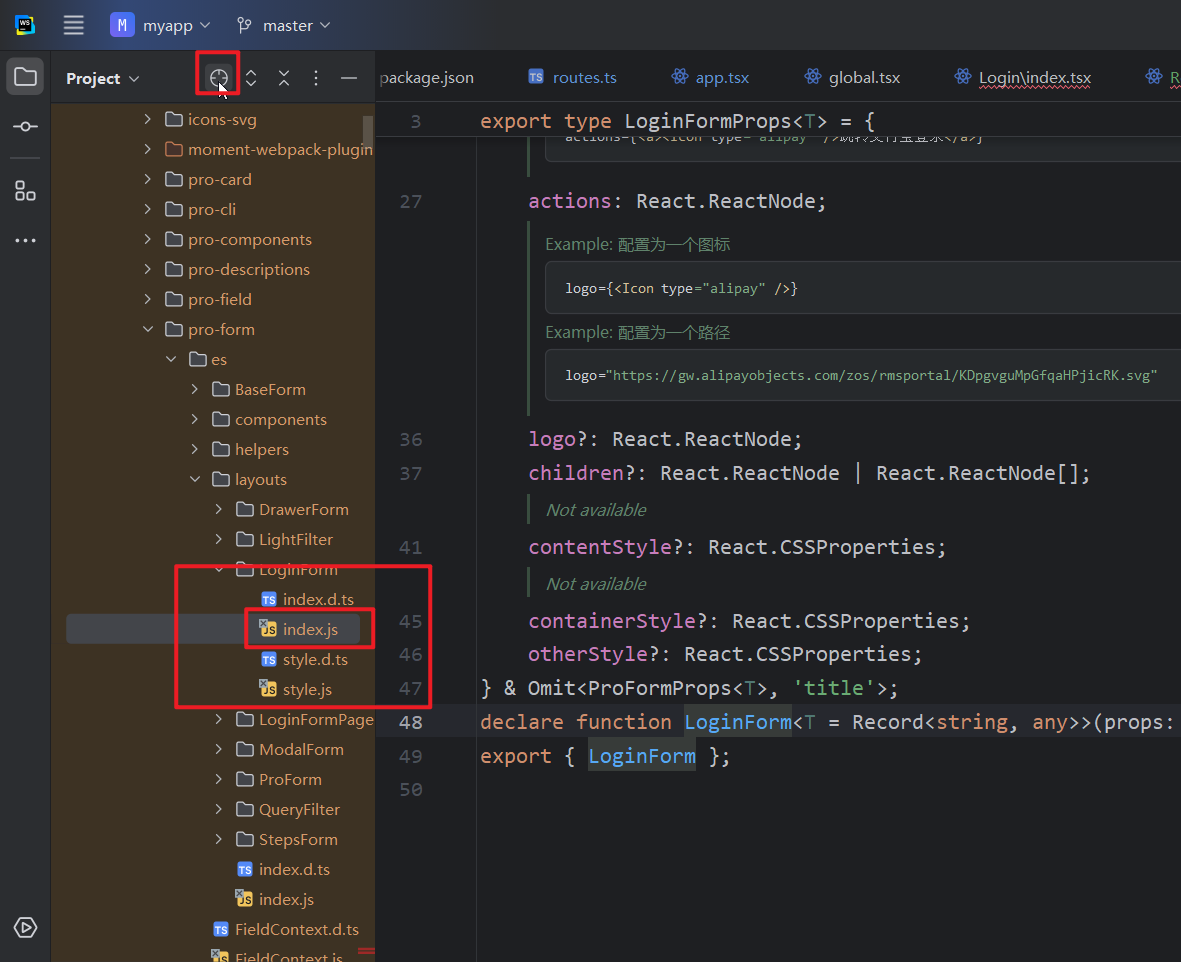Hide the Project panel with minus icon
The height and width of the screenshot is (962, 1181).
349,78
